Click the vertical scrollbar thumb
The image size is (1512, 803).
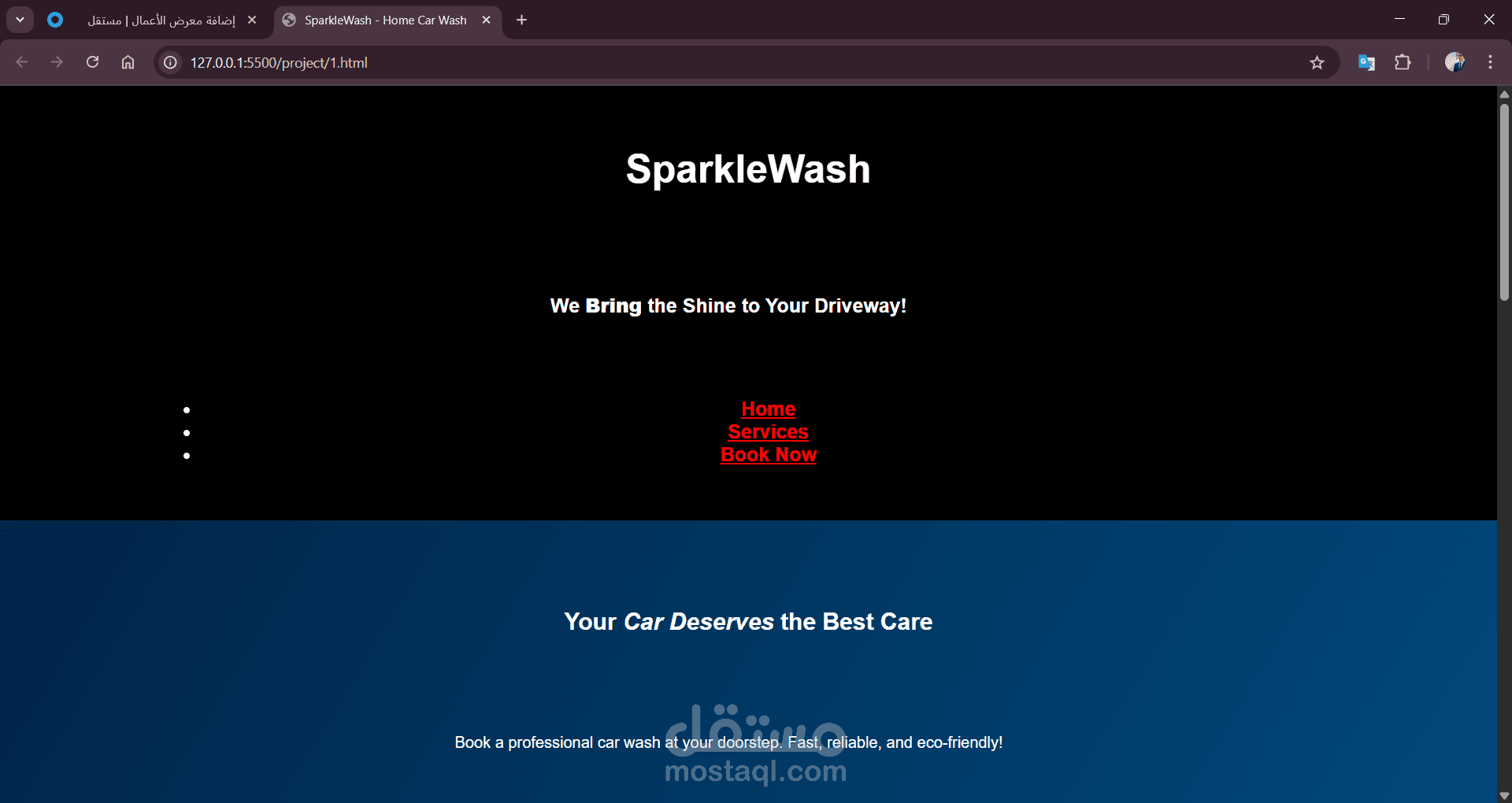pos(1504,202)
